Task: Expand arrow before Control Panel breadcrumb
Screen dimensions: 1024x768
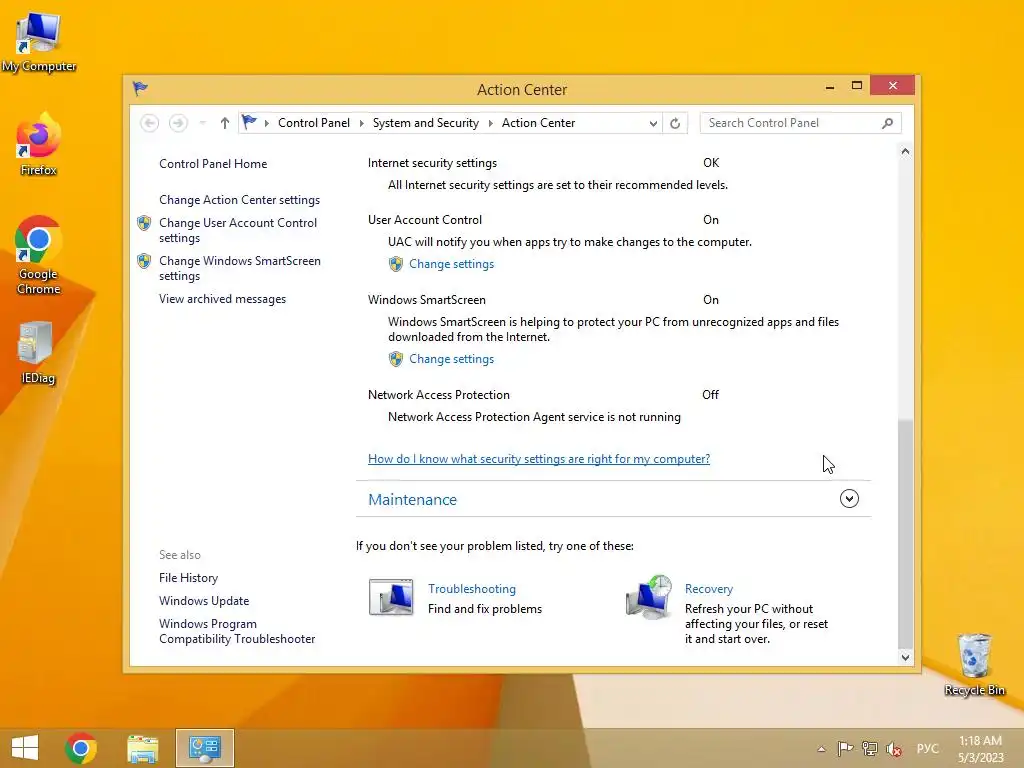Action: pos(266,123)
